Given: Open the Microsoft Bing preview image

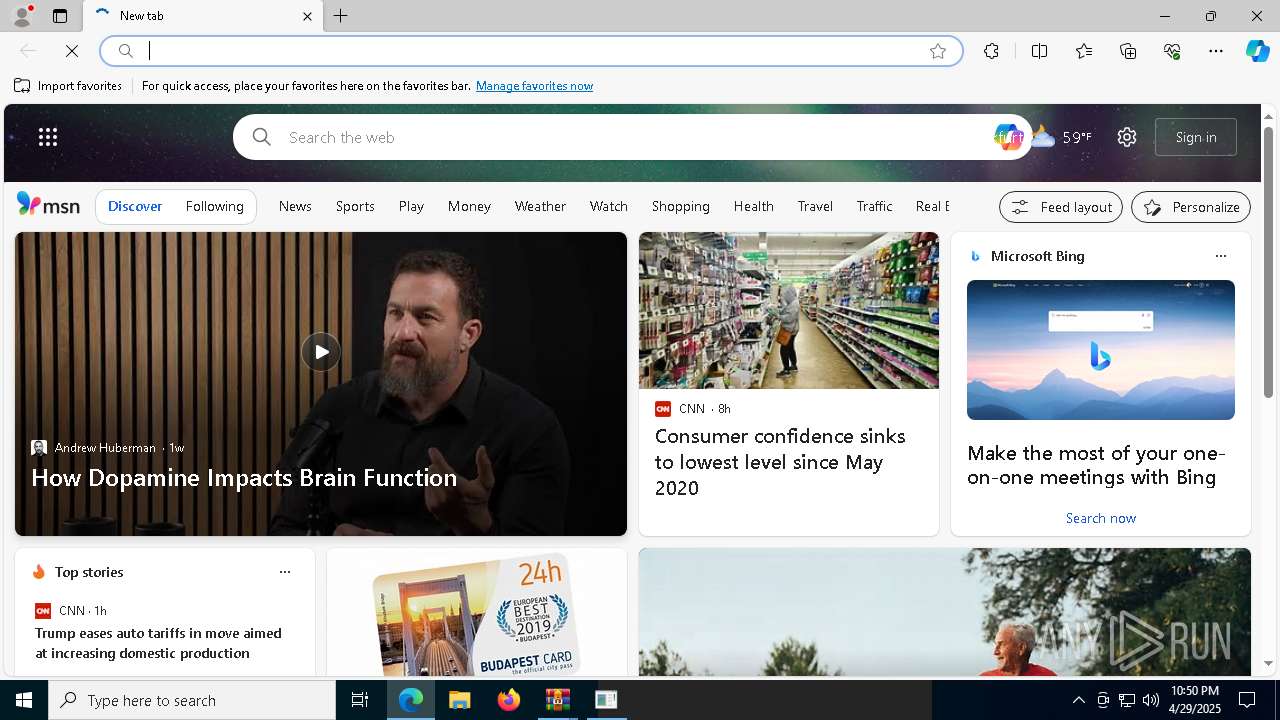Looking at the screenshot, I should point(1101,350).
